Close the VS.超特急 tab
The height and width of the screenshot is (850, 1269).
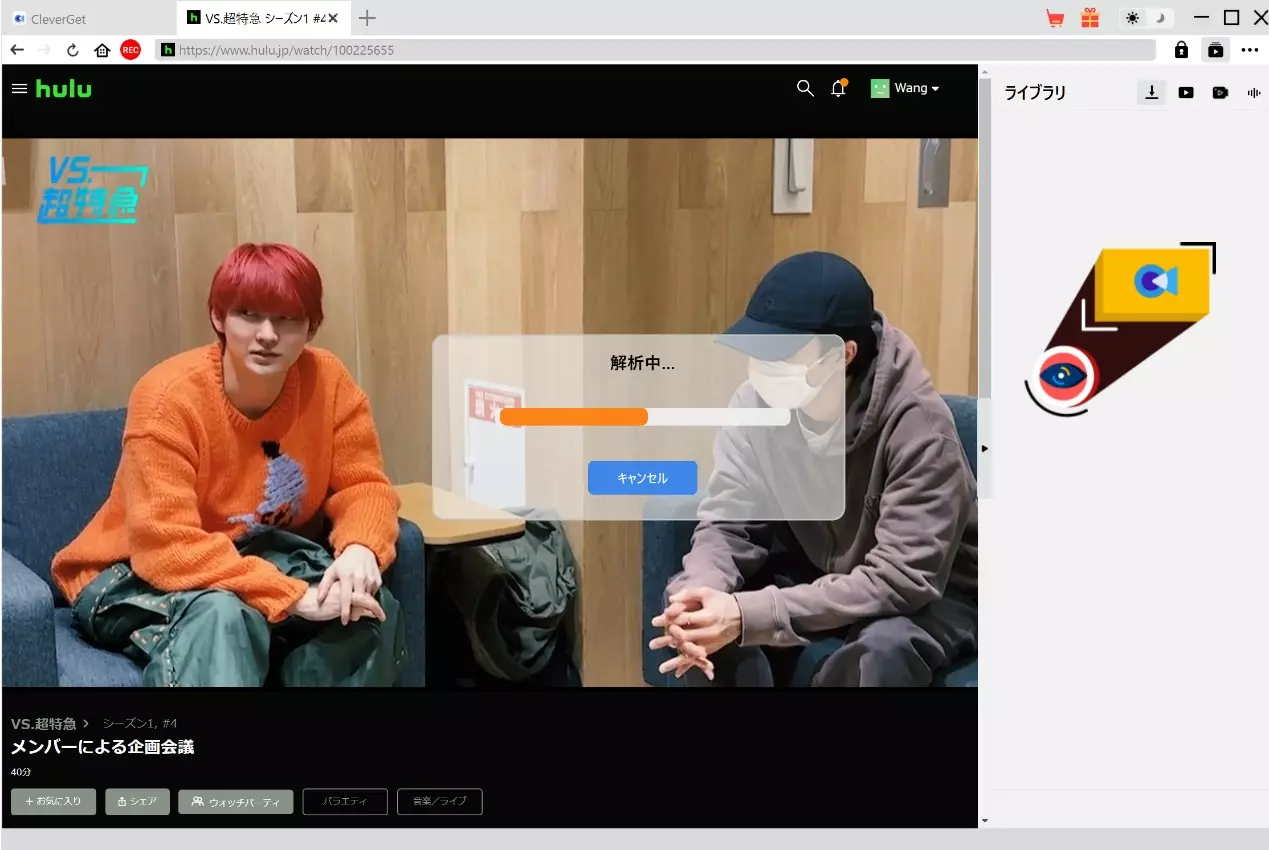(333, 18)
